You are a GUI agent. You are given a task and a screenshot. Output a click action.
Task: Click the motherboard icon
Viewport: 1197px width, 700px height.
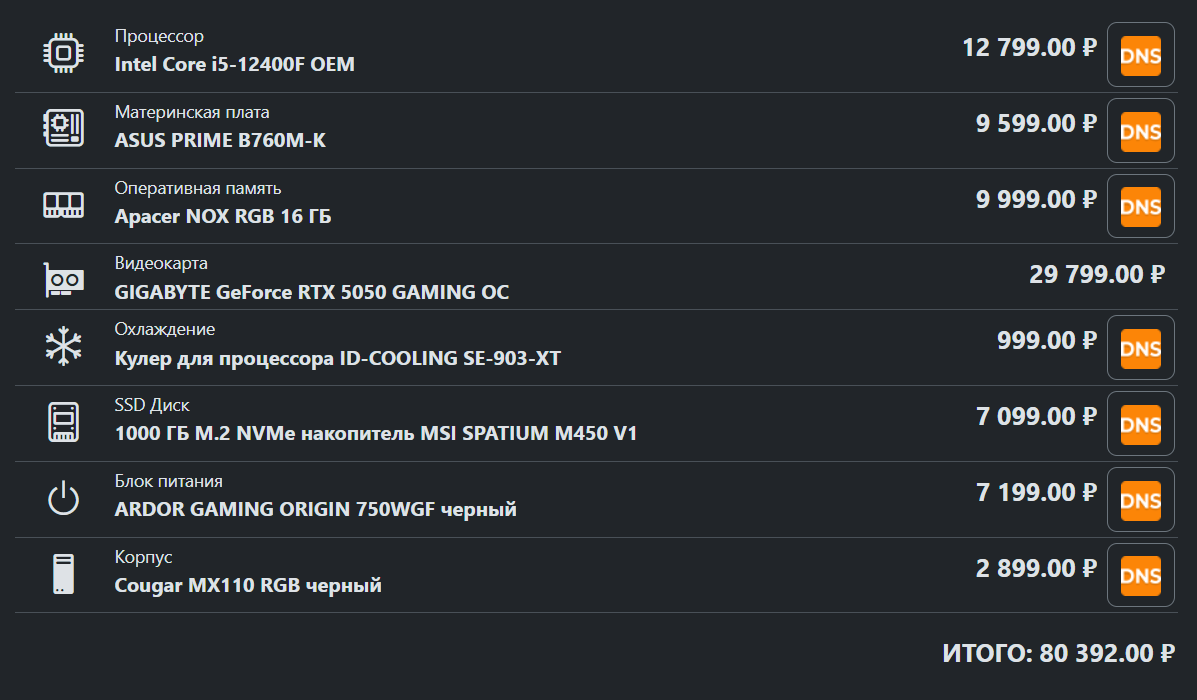tap(63, 128)
